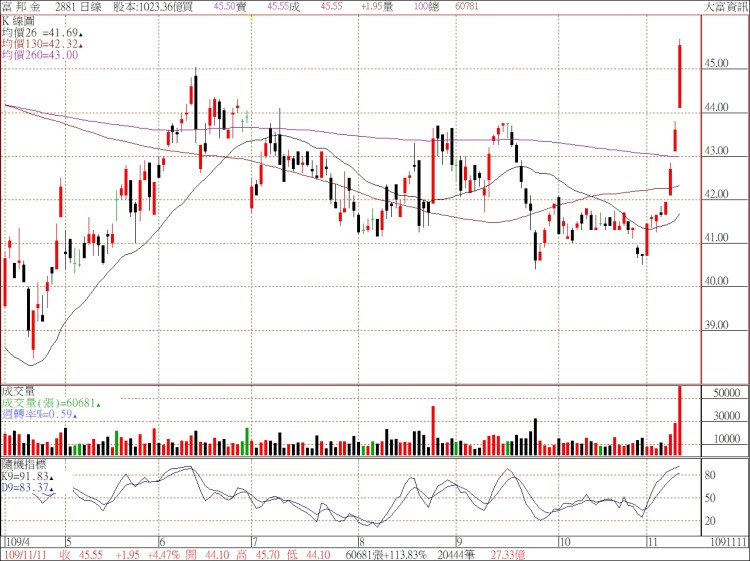Screen dimensions: 750x561
Task: Click the tall red candlestick near 45.00
Action: click(680, 75)
